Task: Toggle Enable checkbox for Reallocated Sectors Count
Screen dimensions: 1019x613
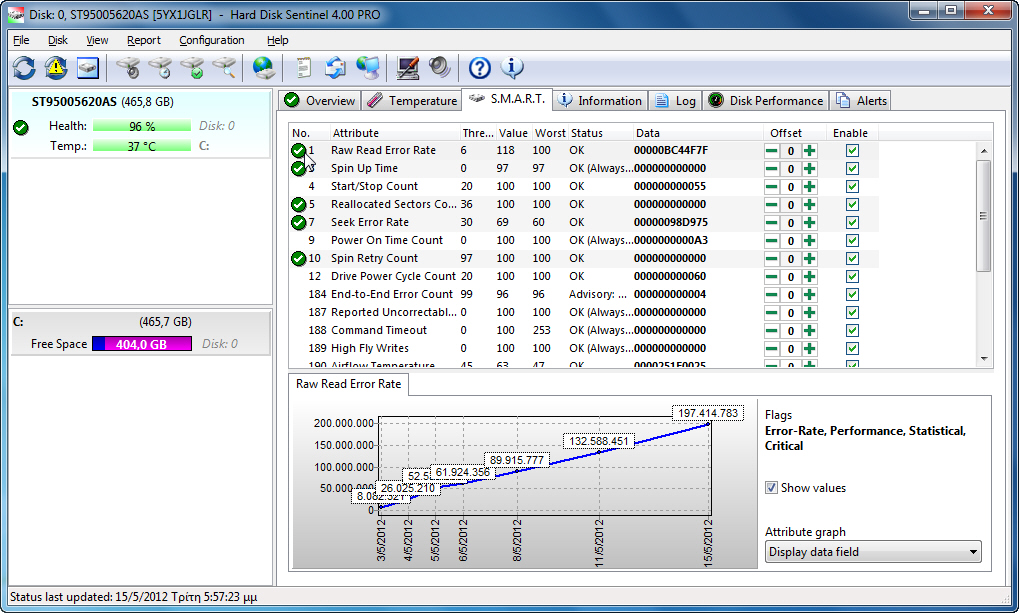Action: coord(852,204)
